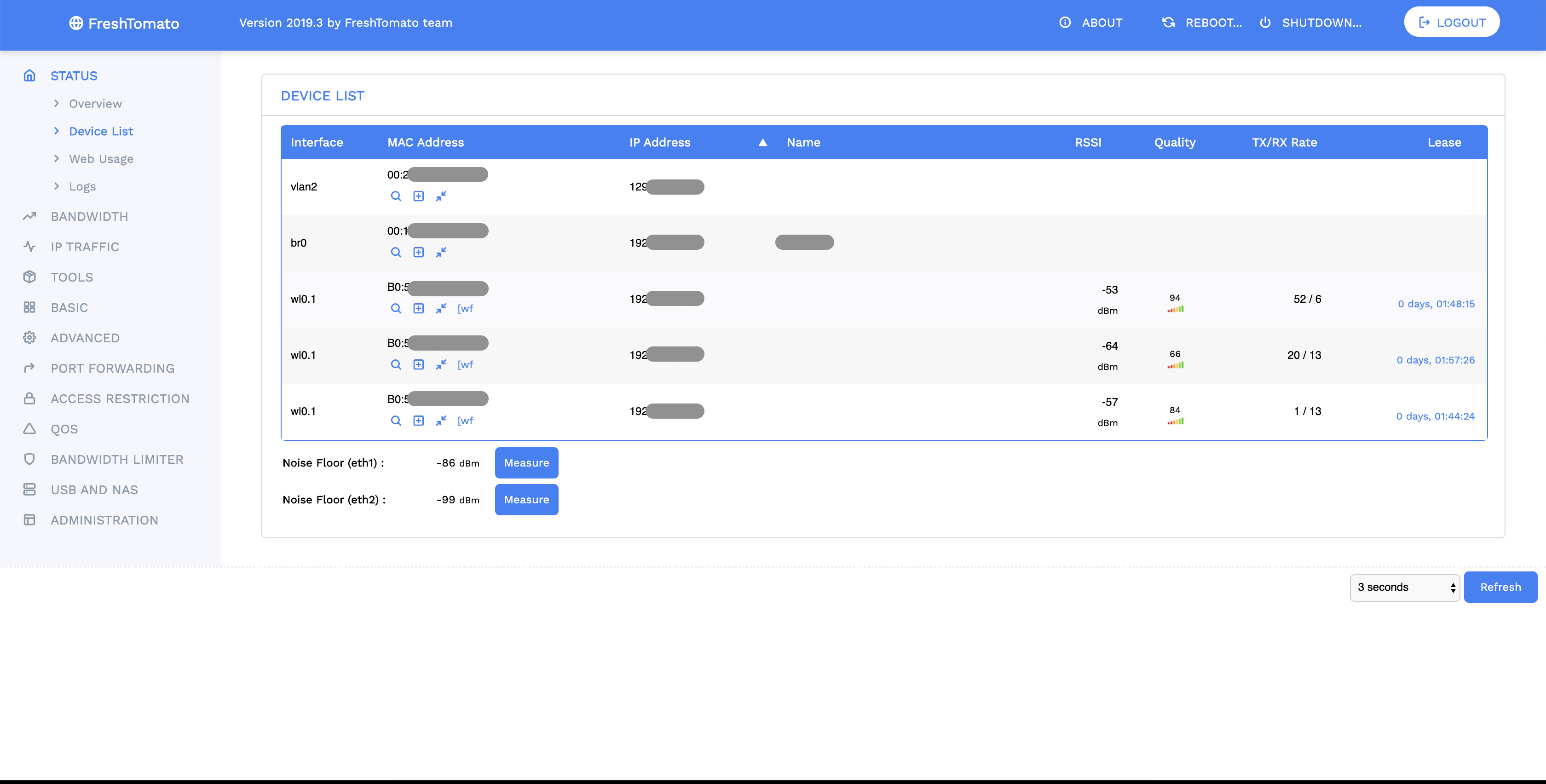Measure noise floor for eth1
Viewport: 1546px width, 784px height.
(526, 462)
